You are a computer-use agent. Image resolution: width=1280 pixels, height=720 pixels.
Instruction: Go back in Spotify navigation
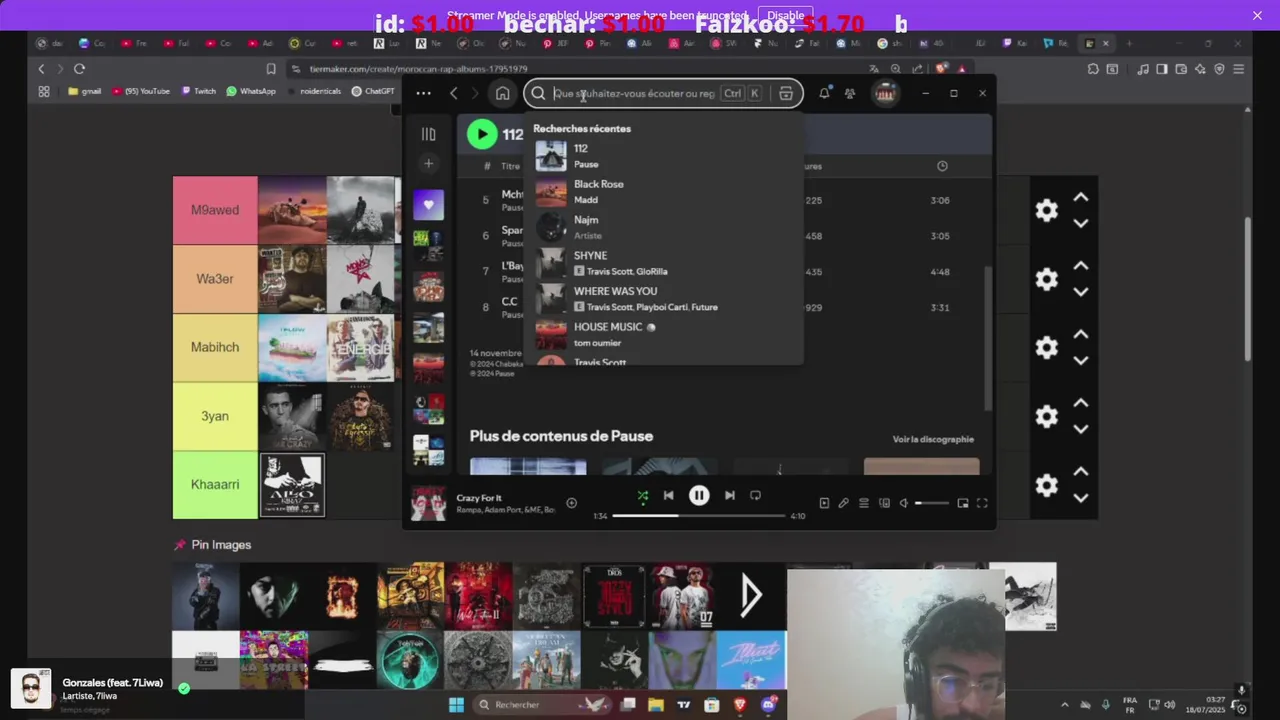[453, 93]
